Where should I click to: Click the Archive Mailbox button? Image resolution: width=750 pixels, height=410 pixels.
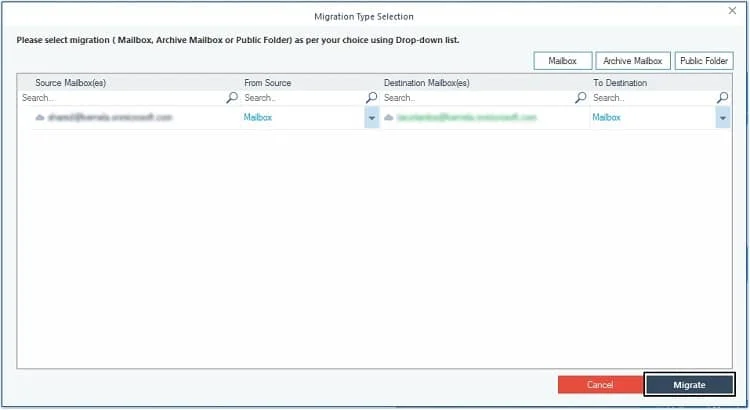click(x=633, y=61)
